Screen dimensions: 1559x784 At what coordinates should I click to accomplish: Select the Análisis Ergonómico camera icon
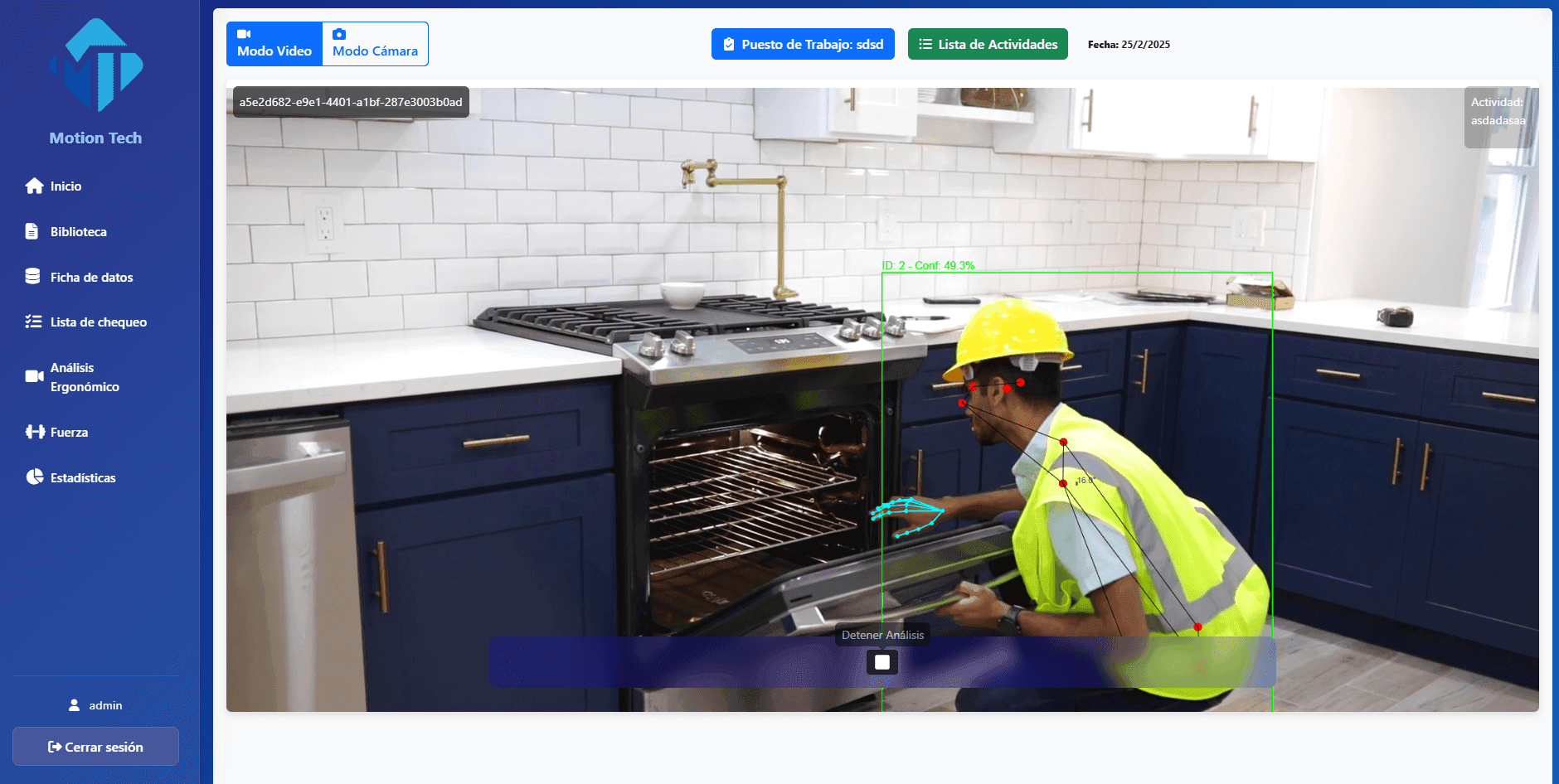tap(34, 376)
